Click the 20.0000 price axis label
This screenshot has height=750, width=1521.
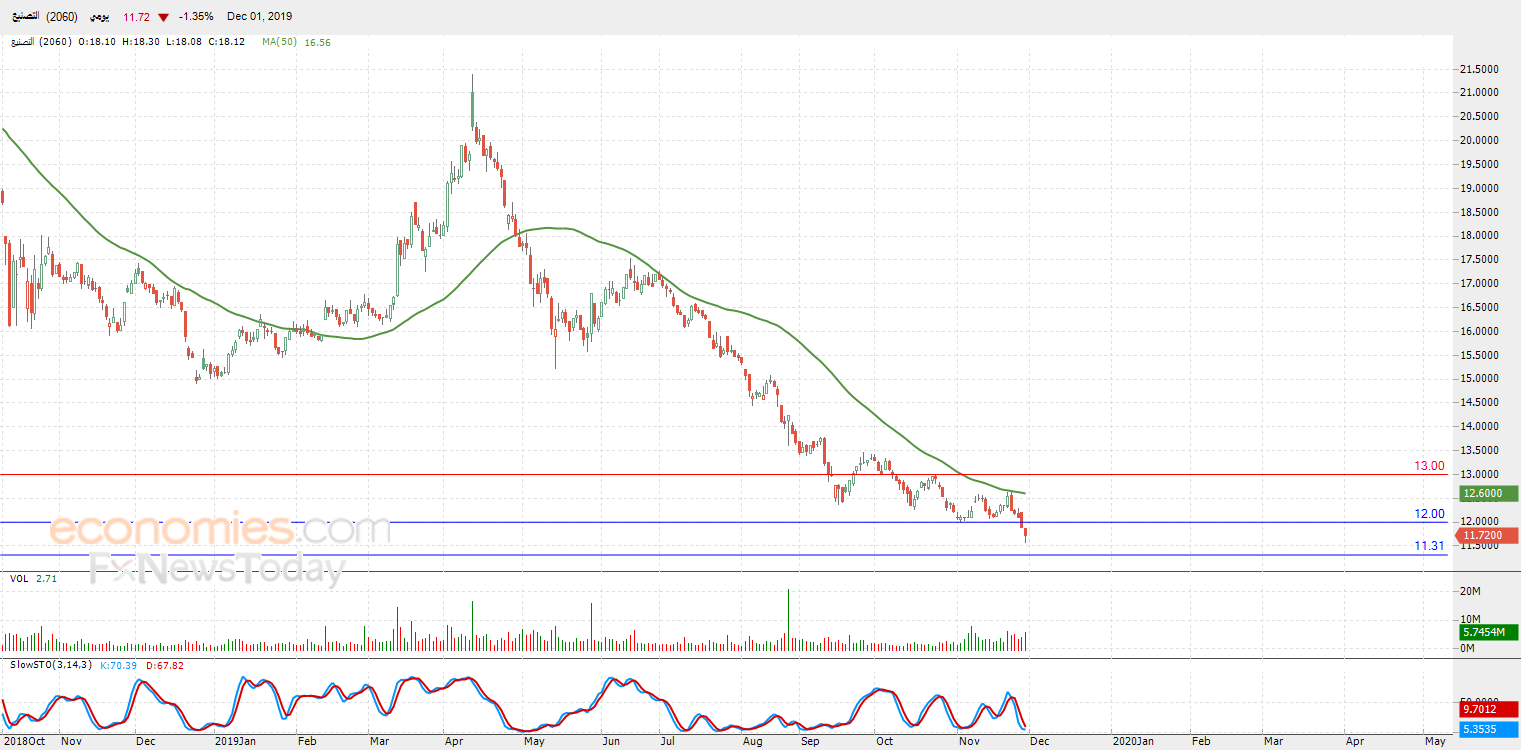1480,140
